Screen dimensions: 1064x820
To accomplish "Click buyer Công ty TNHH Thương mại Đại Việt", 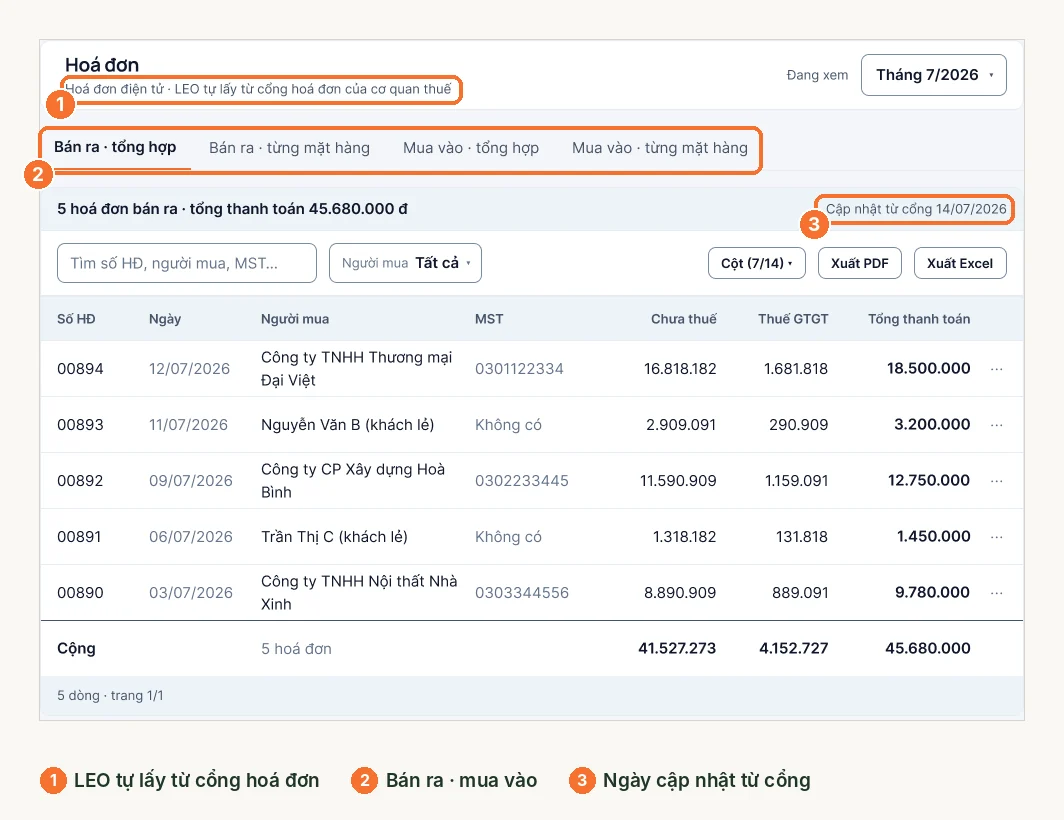I will (x=356, y=369).
